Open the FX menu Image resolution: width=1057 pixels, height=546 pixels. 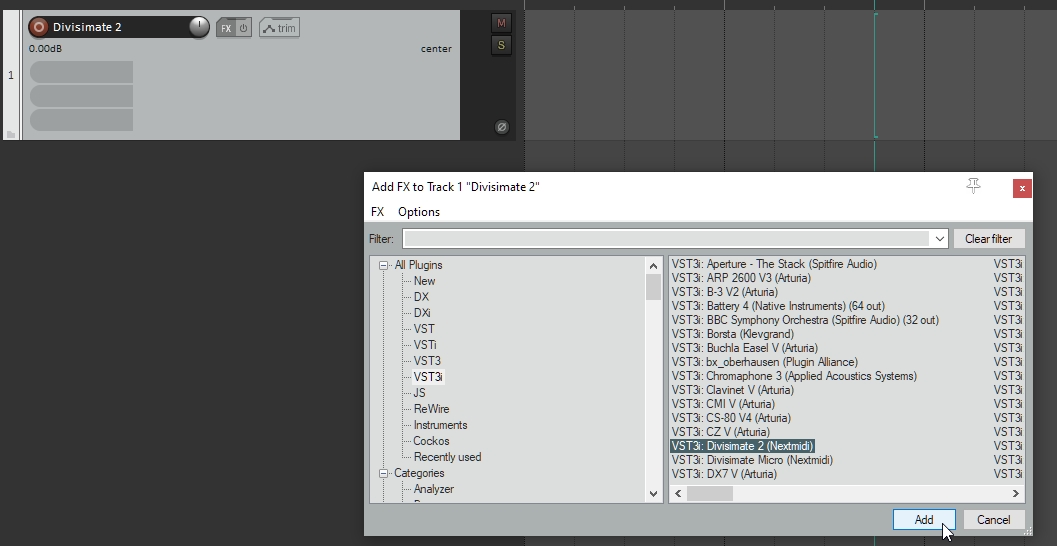click(378, 212)
